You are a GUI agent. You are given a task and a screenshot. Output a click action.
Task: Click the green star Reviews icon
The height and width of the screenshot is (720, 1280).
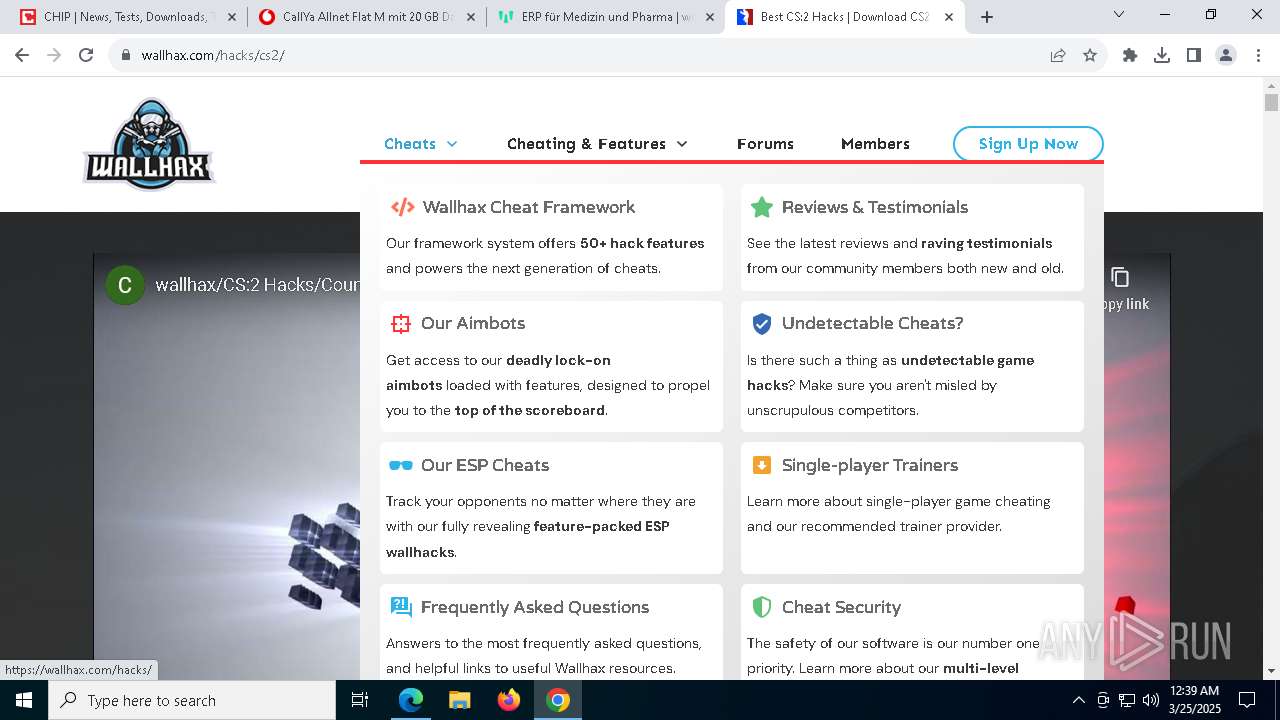pos(762,207)
